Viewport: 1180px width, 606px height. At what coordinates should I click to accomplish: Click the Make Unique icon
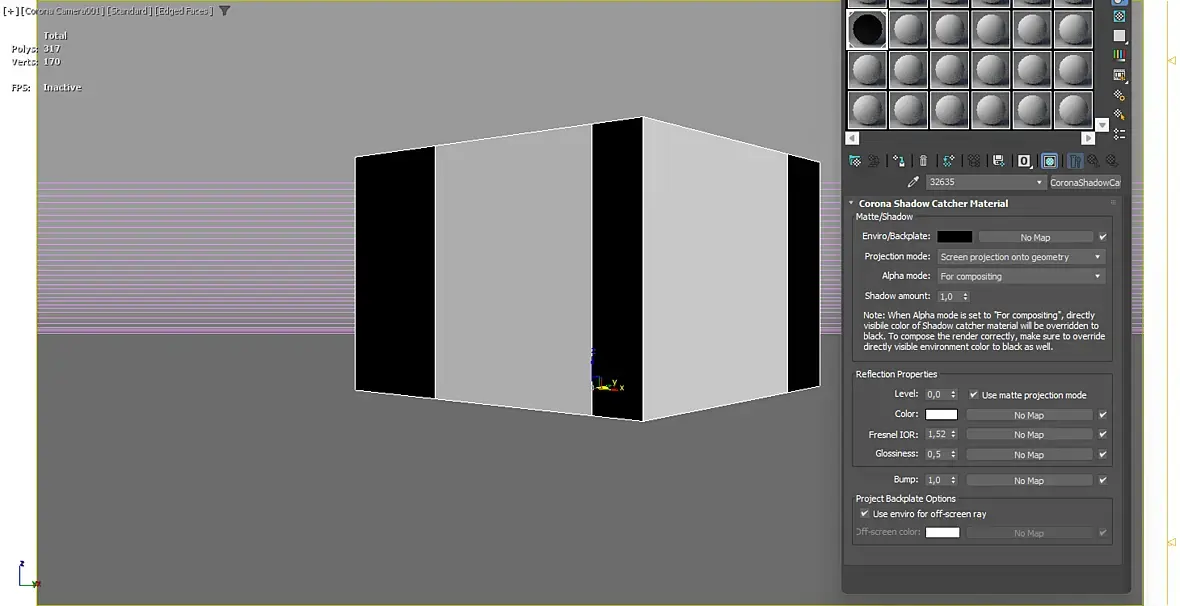pyautogui.click(x=974, y=161)
